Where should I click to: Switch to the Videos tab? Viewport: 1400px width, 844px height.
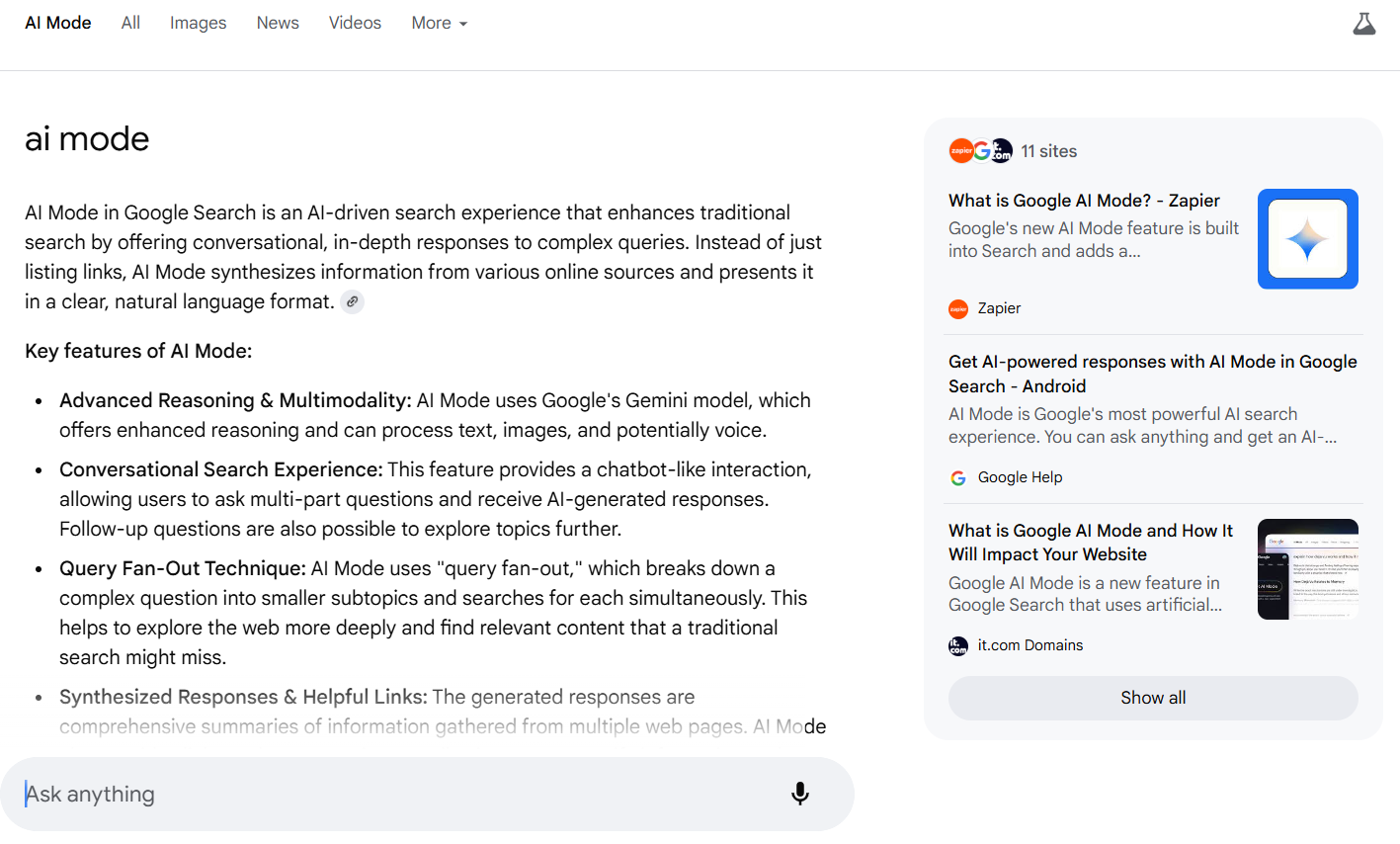[x=355, y=23]
